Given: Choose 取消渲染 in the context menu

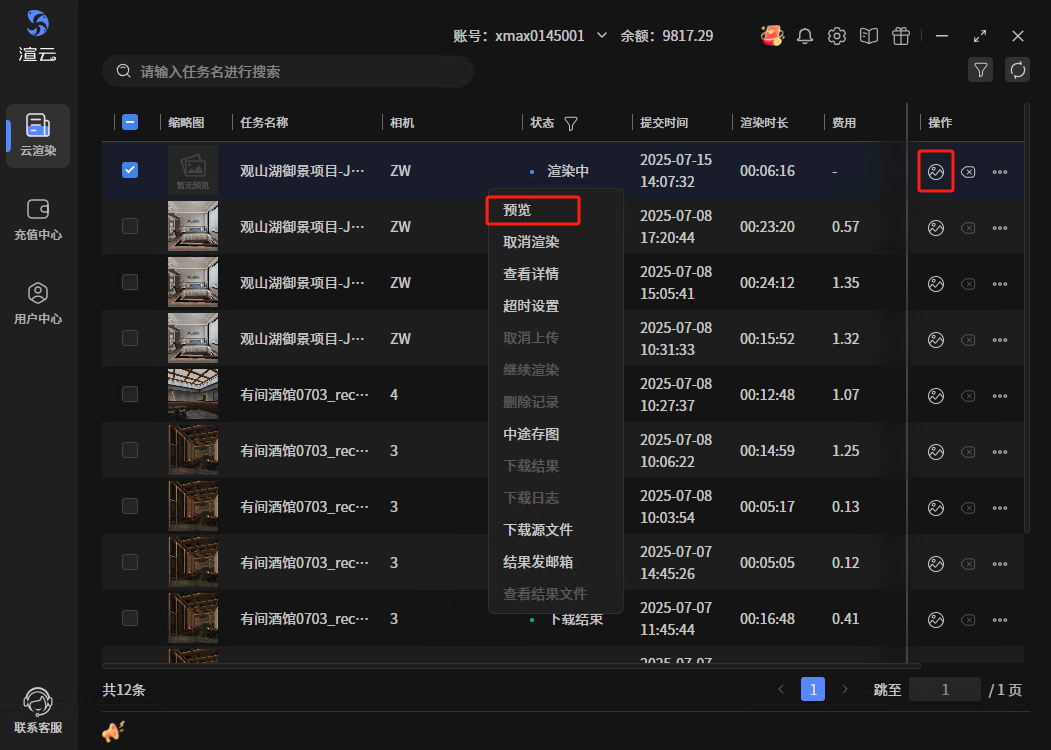Looking at the screenshot, I should 531,242.
